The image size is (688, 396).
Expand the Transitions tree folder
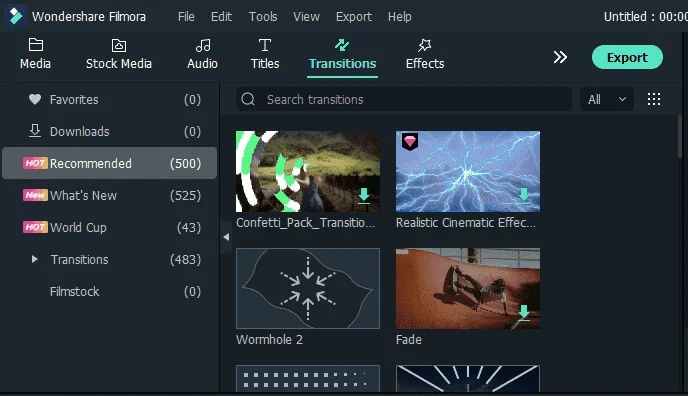coord(34,259)
